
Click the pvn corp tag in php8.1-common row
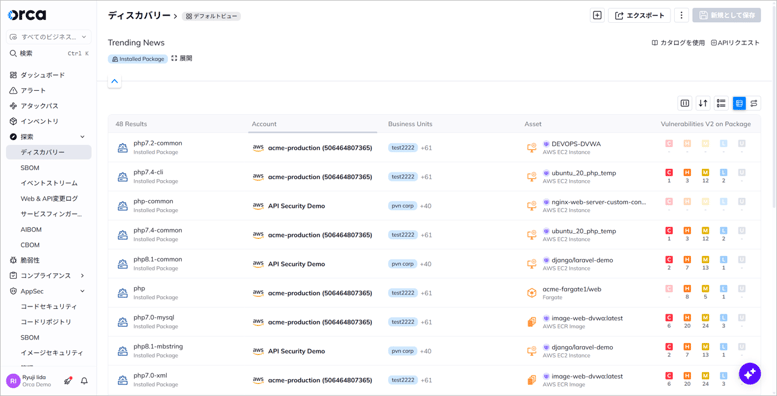(402, 264)
